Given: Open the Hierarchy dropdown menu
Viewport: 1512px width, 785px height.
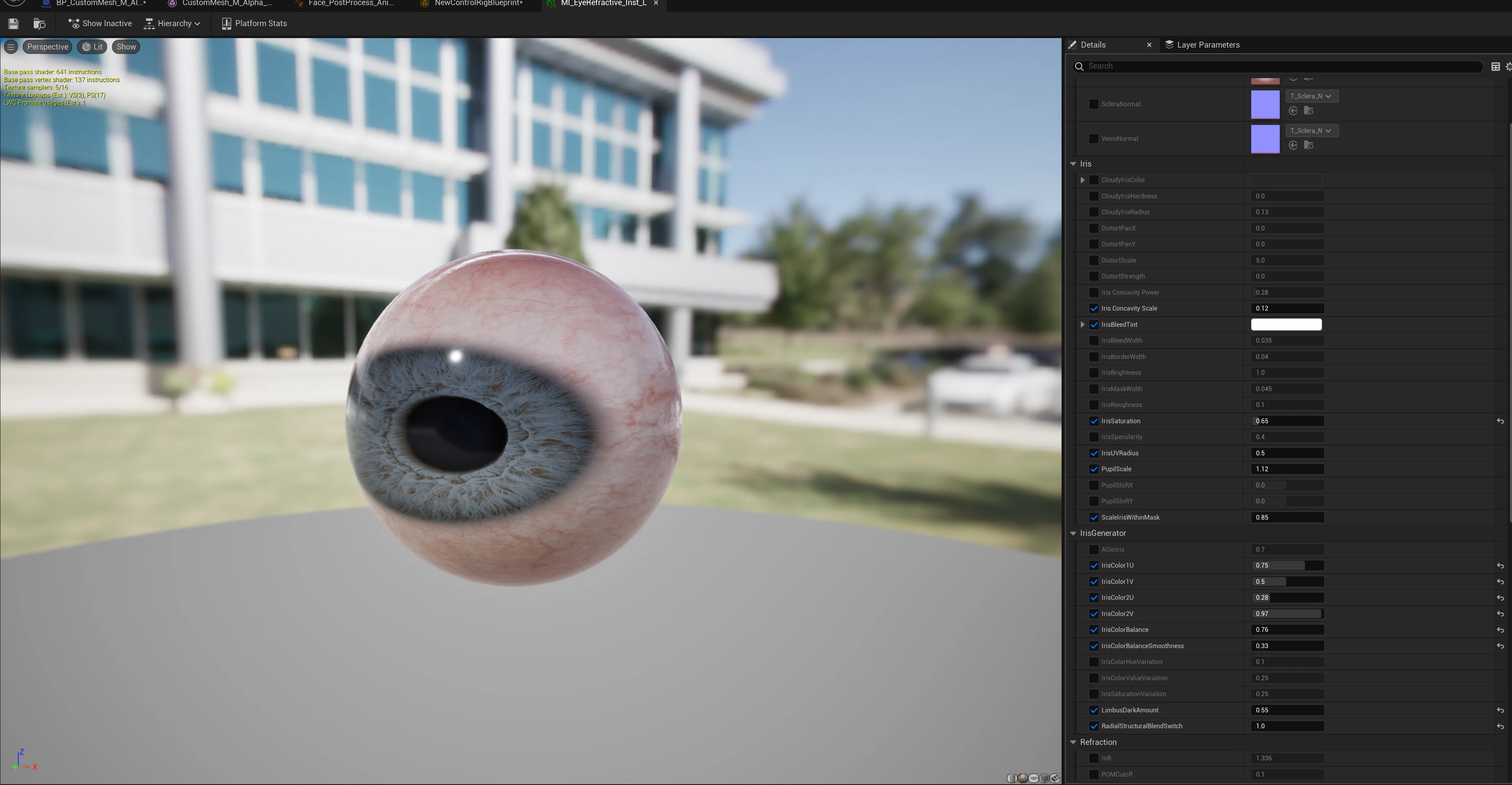Looking at the screenshot, I should pos(172,23).
